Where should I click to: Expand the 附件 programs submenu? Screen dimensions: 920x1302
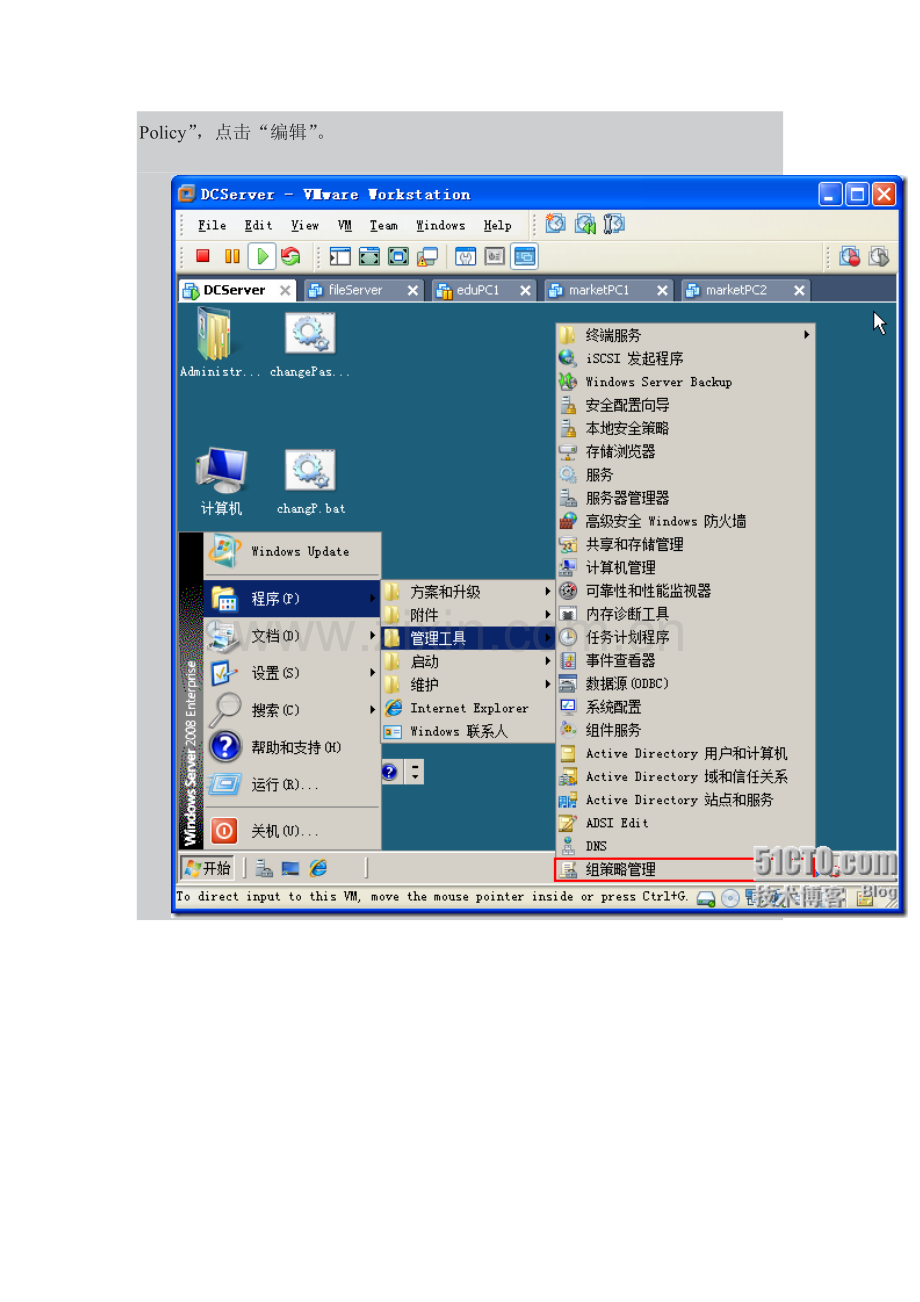point(468,614)
